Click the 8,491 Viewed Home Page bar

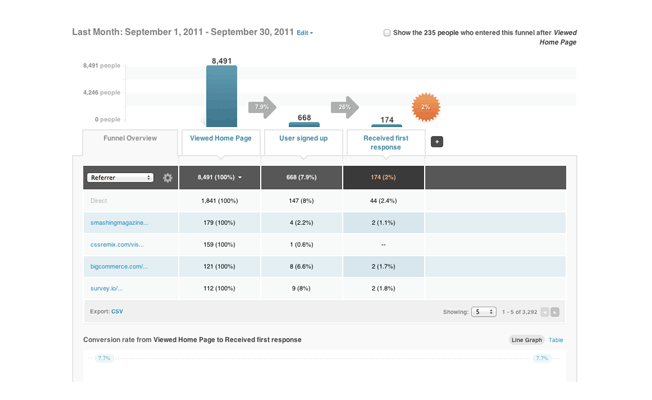tap(222, 96)
